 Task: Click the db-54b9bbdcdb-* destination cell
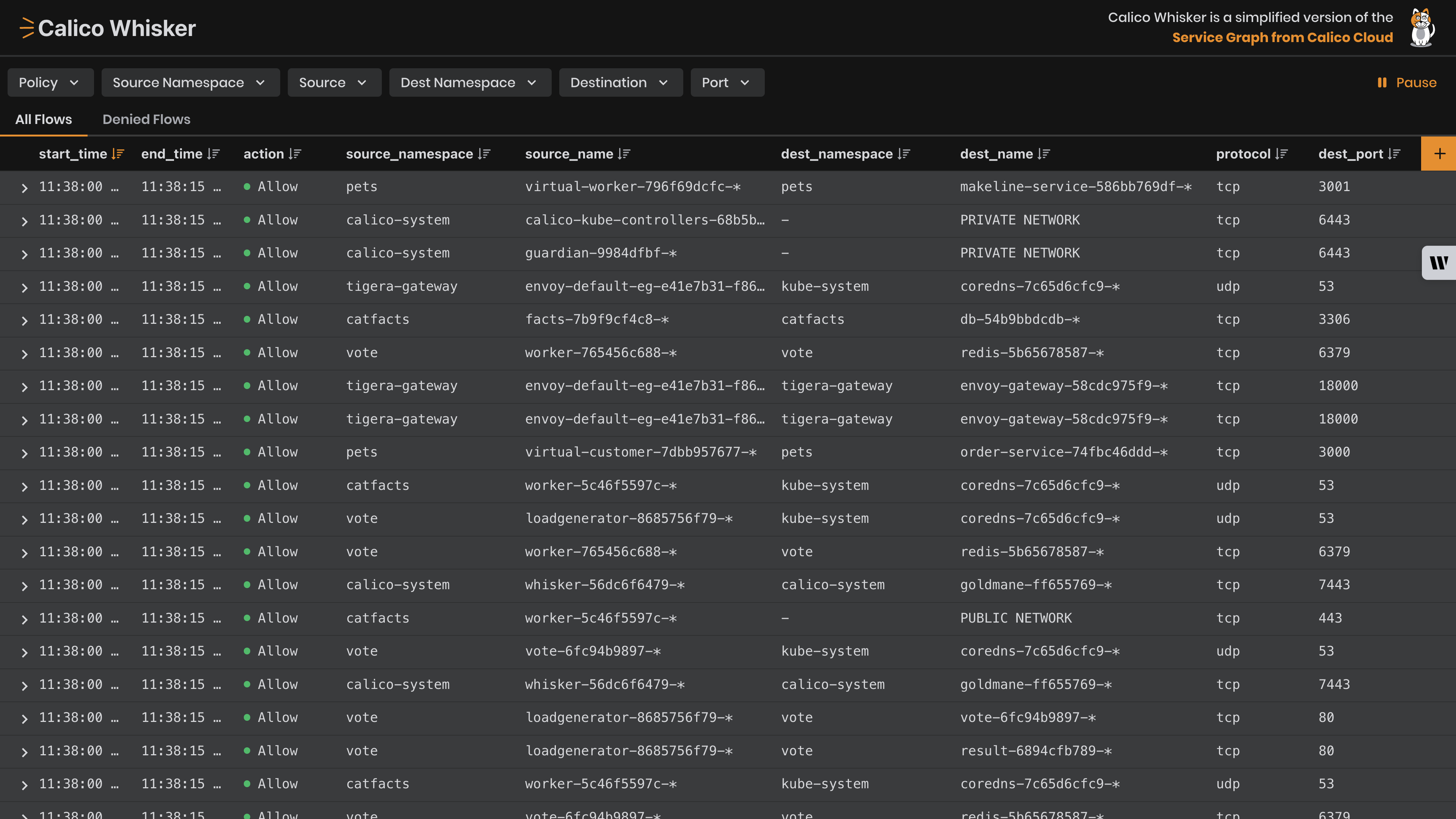pos(1020,319)
